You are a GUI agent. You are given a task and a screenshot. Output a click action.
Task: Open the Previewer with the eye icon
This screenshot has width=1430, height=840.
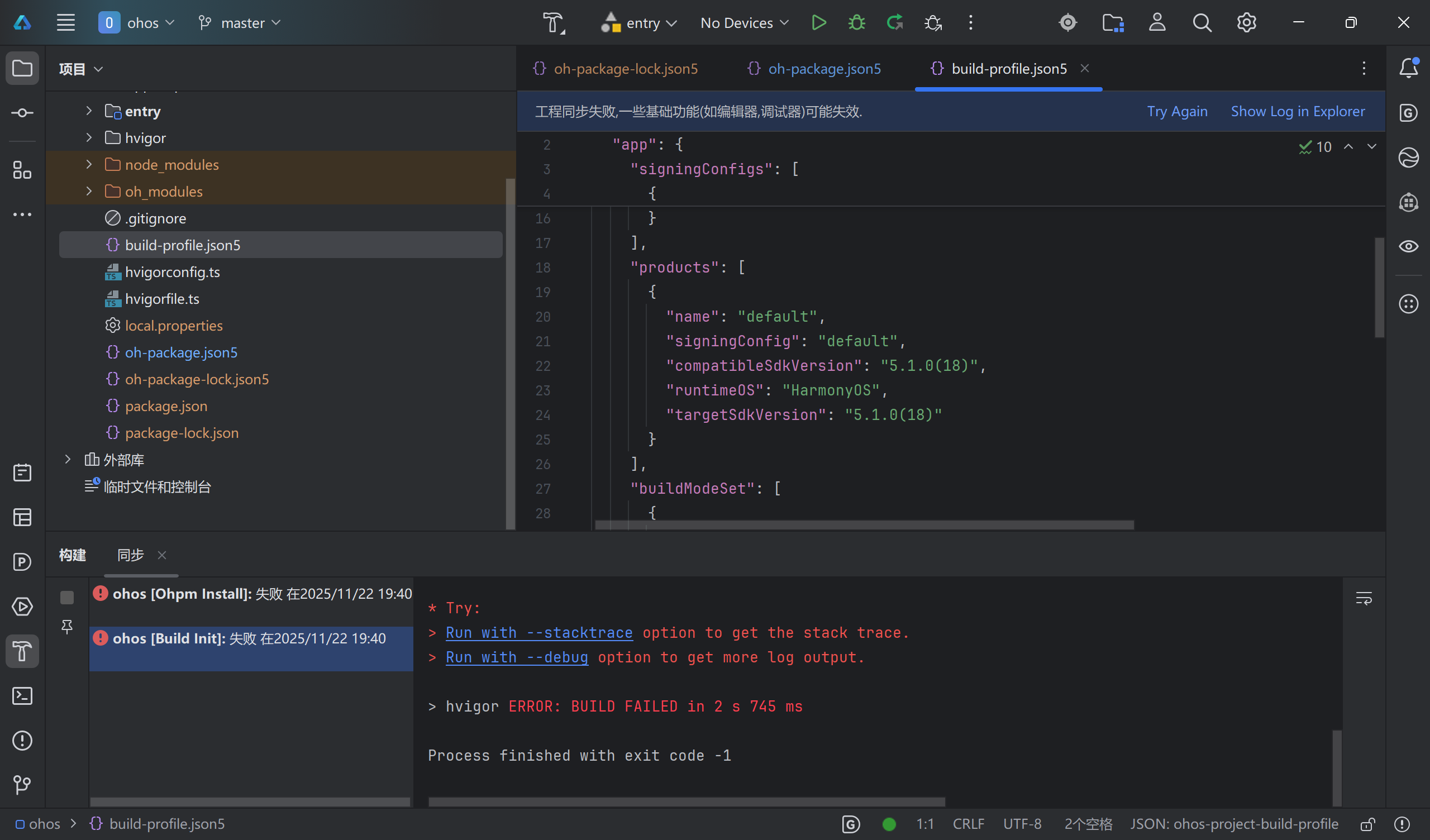coord(1408,246)
